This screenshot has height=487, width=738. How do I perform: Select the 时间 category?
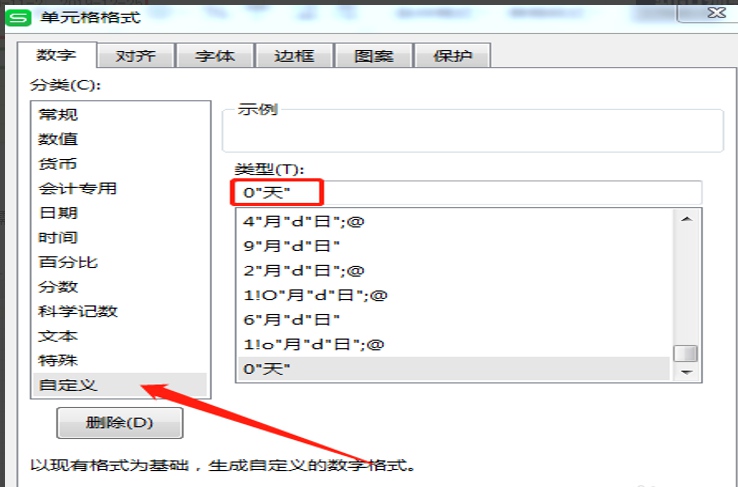(120, 237)
